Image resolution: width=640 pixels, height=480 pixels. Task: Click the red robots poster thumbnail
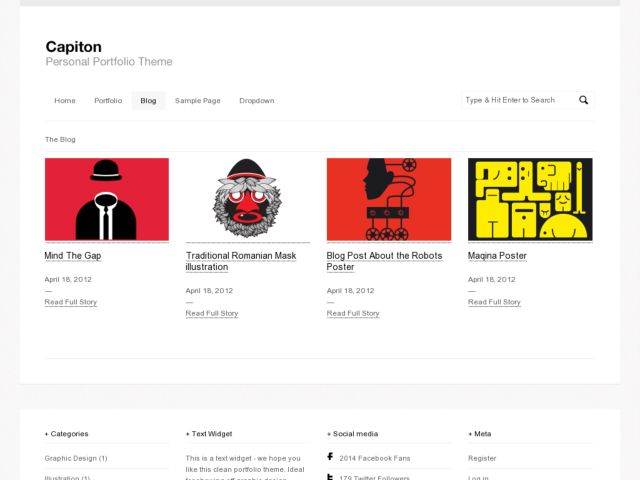389,199
